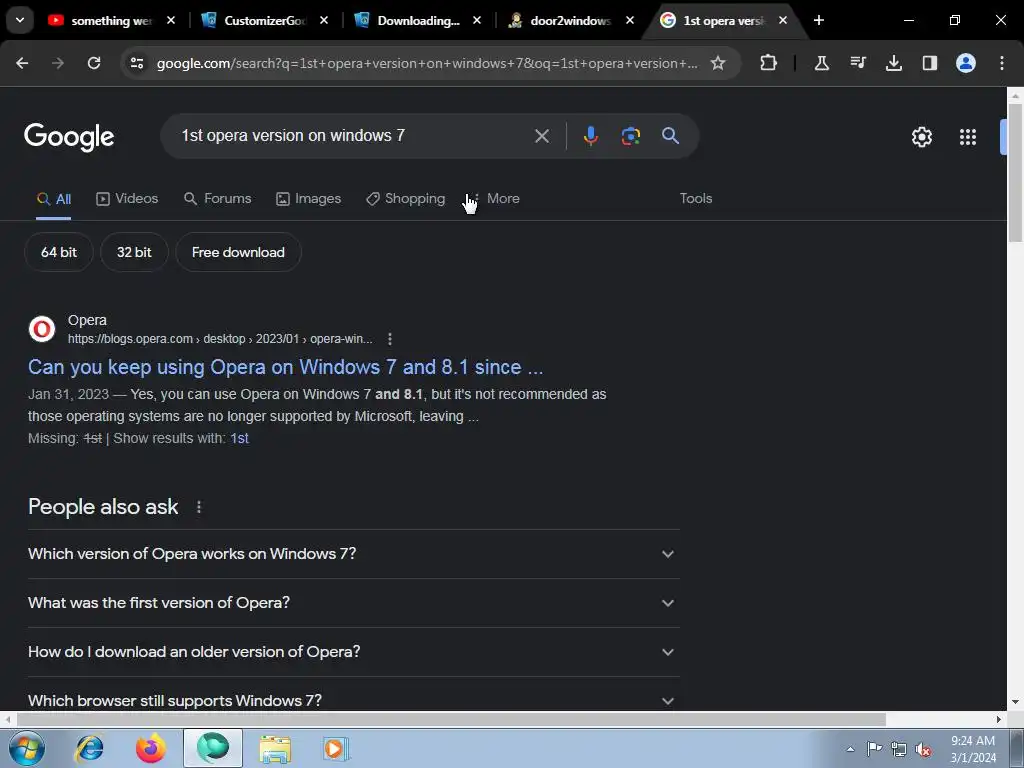Open 'Can you keep using Opera' result
The height and width of the screenshot is (768, 1024).
(x=285, y=367)
